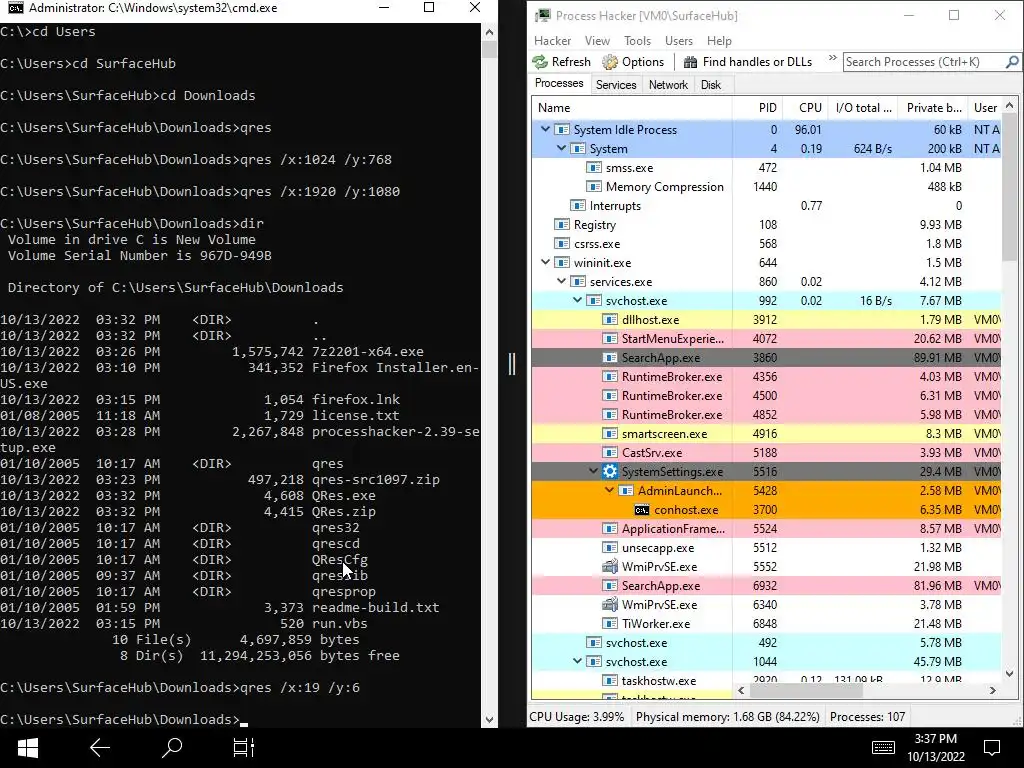Viewport: 1024px width, 768px height.
Task: Expand the toolbar overflow chevron
Action: pos(833,59)
